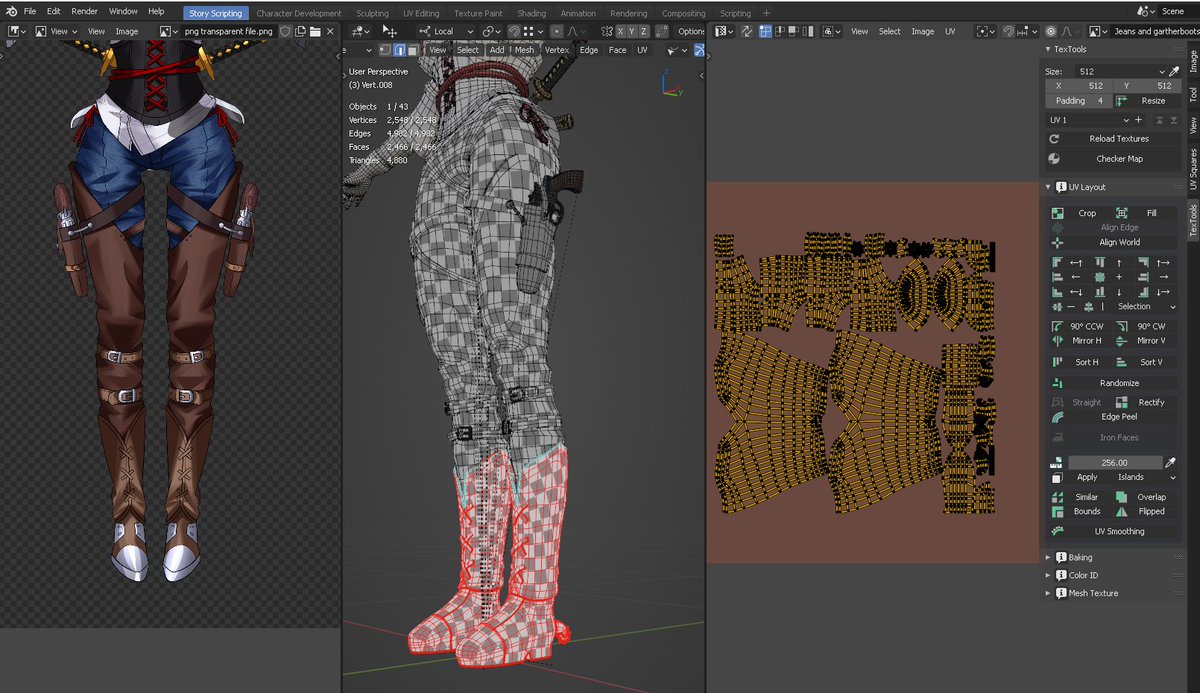
Task: Toggle fake user shield for image
Action: click(285, 32)
